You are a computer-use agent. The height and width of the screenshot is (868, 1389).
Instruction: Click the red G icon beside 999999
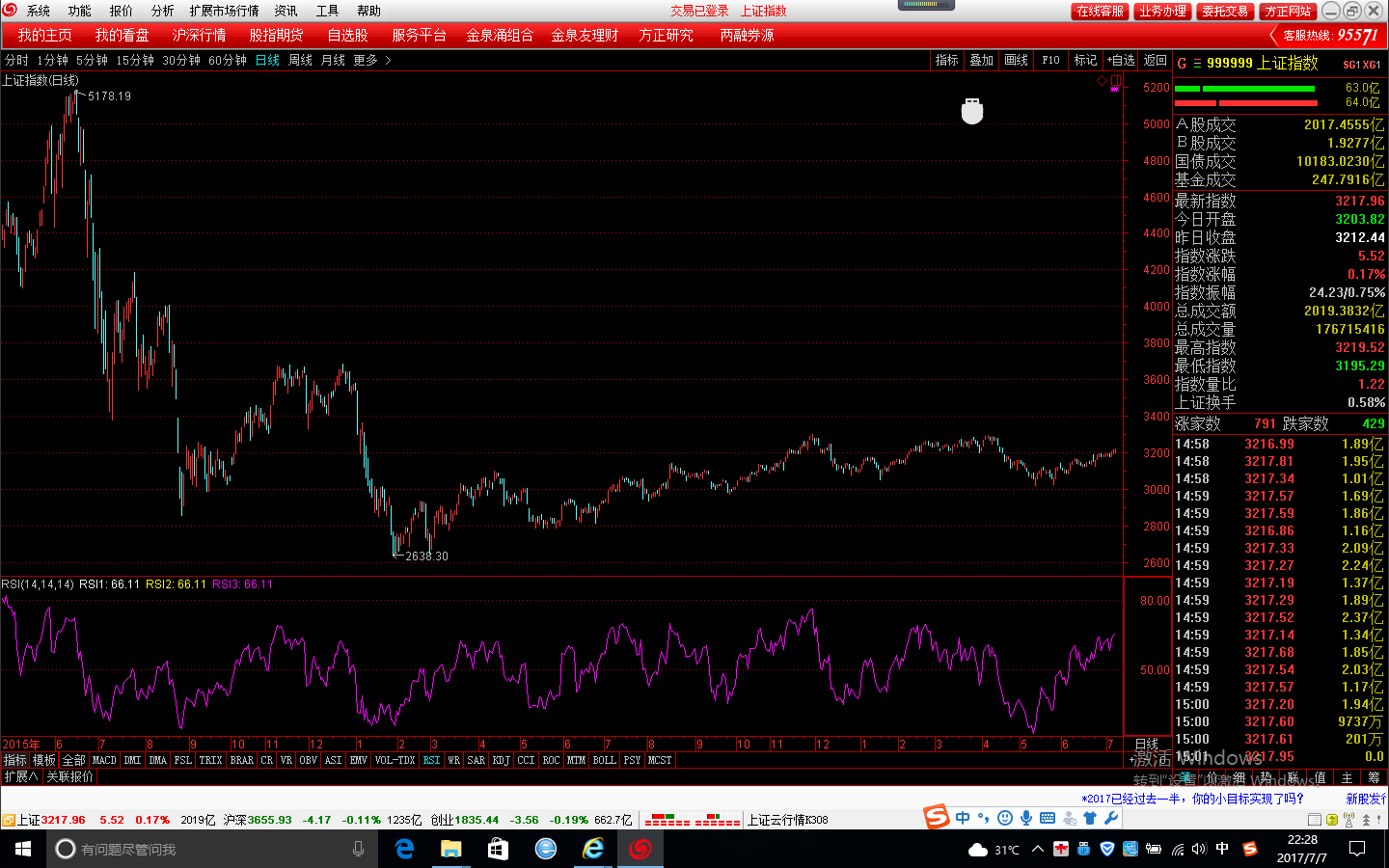pos(1182,64)
